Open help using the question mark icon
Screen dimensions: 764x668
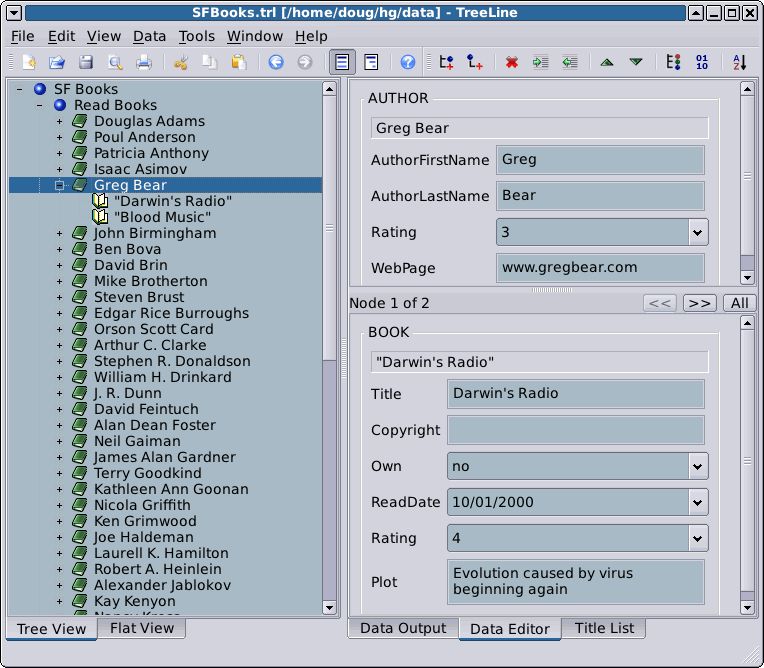click(408, 62)
